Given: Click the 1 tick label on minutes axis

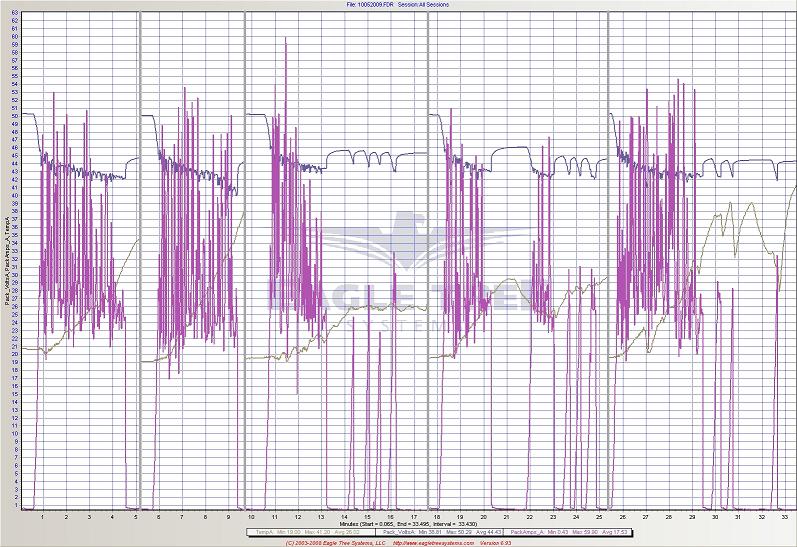Looking at the screenshot, I should coord(43,516).
